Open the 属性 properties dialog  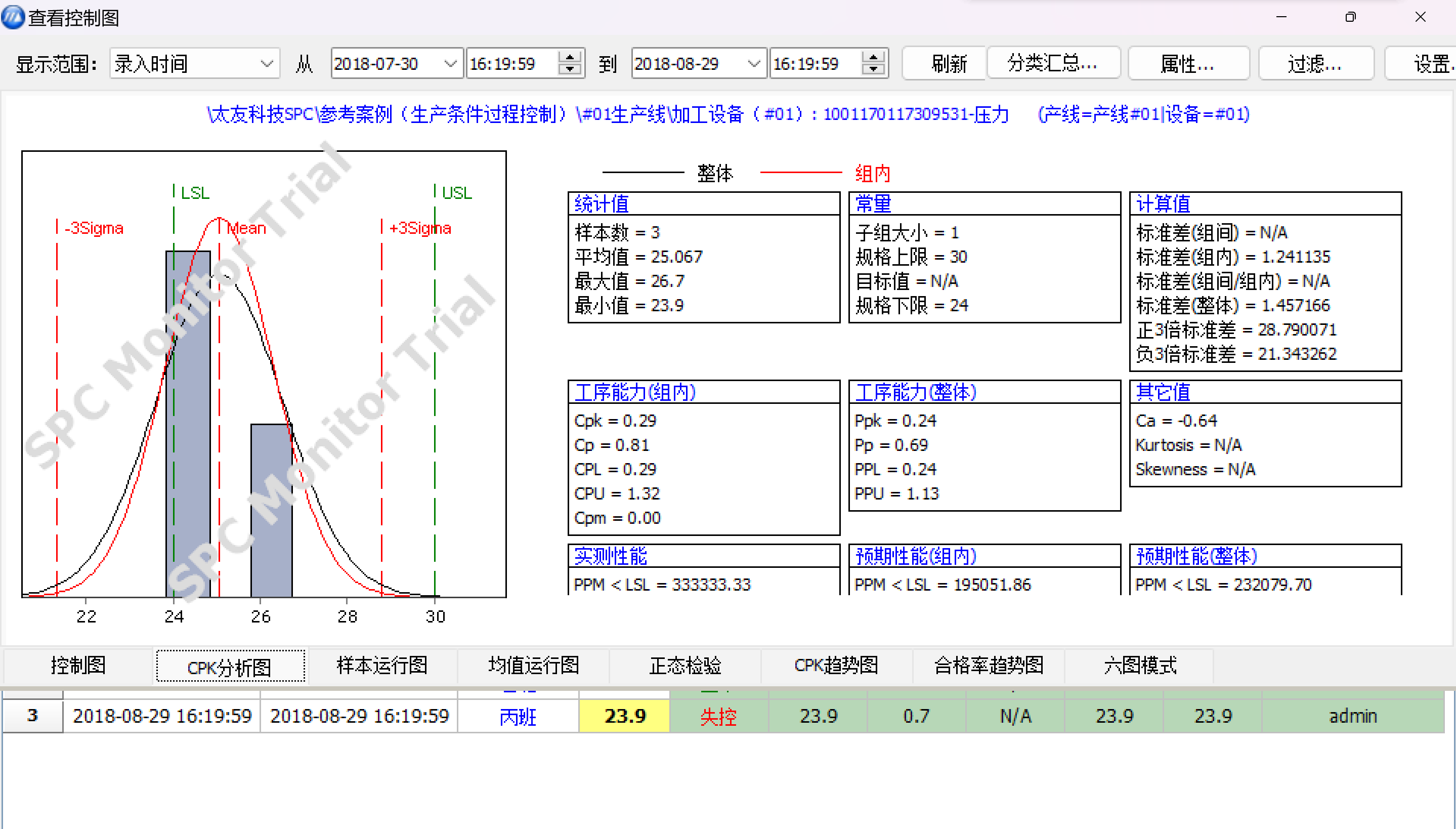click(x=1188, y=63)
